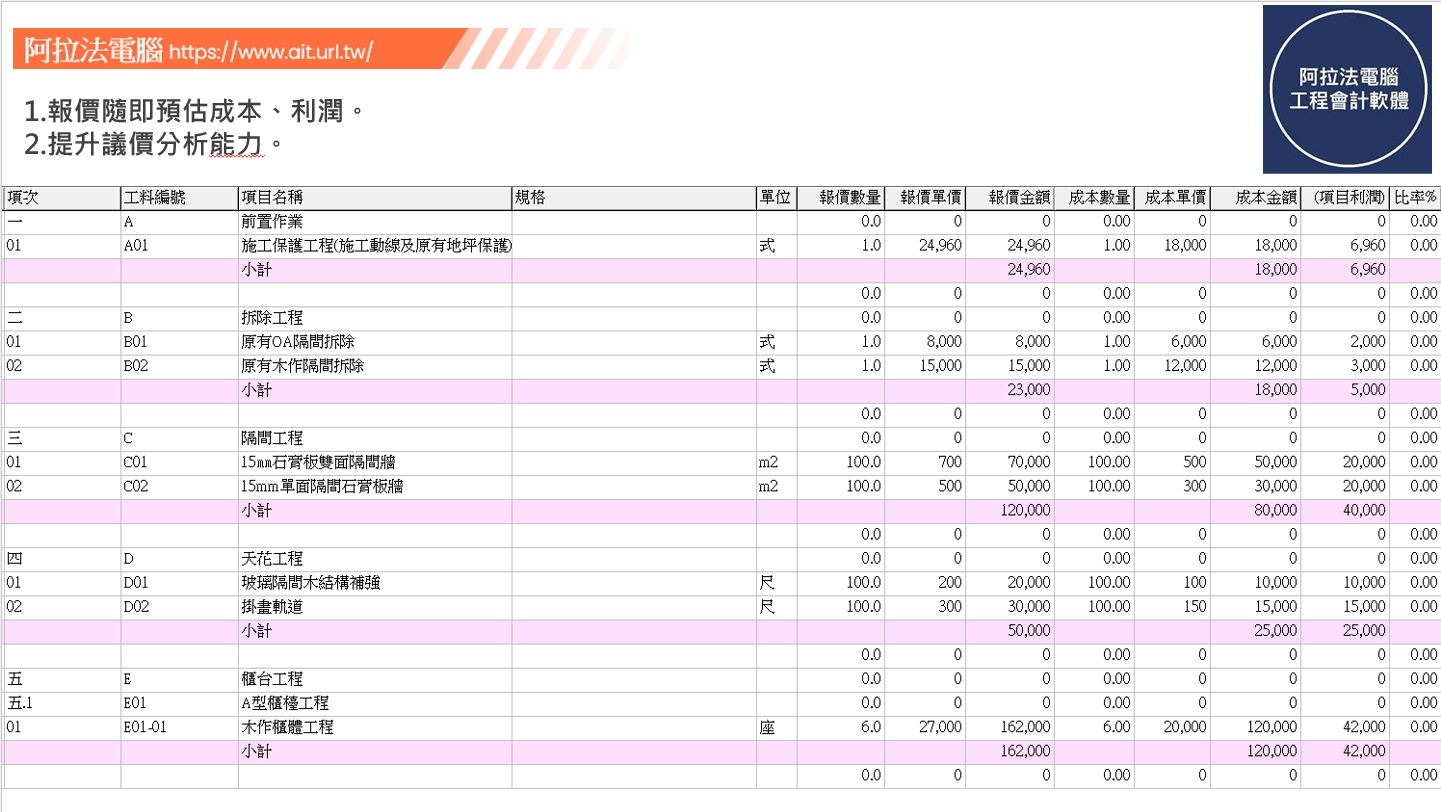Select the 80,000 subtotal cost cell
This screenshot has width=1441, height=812.
click(x=1256, y=510)
